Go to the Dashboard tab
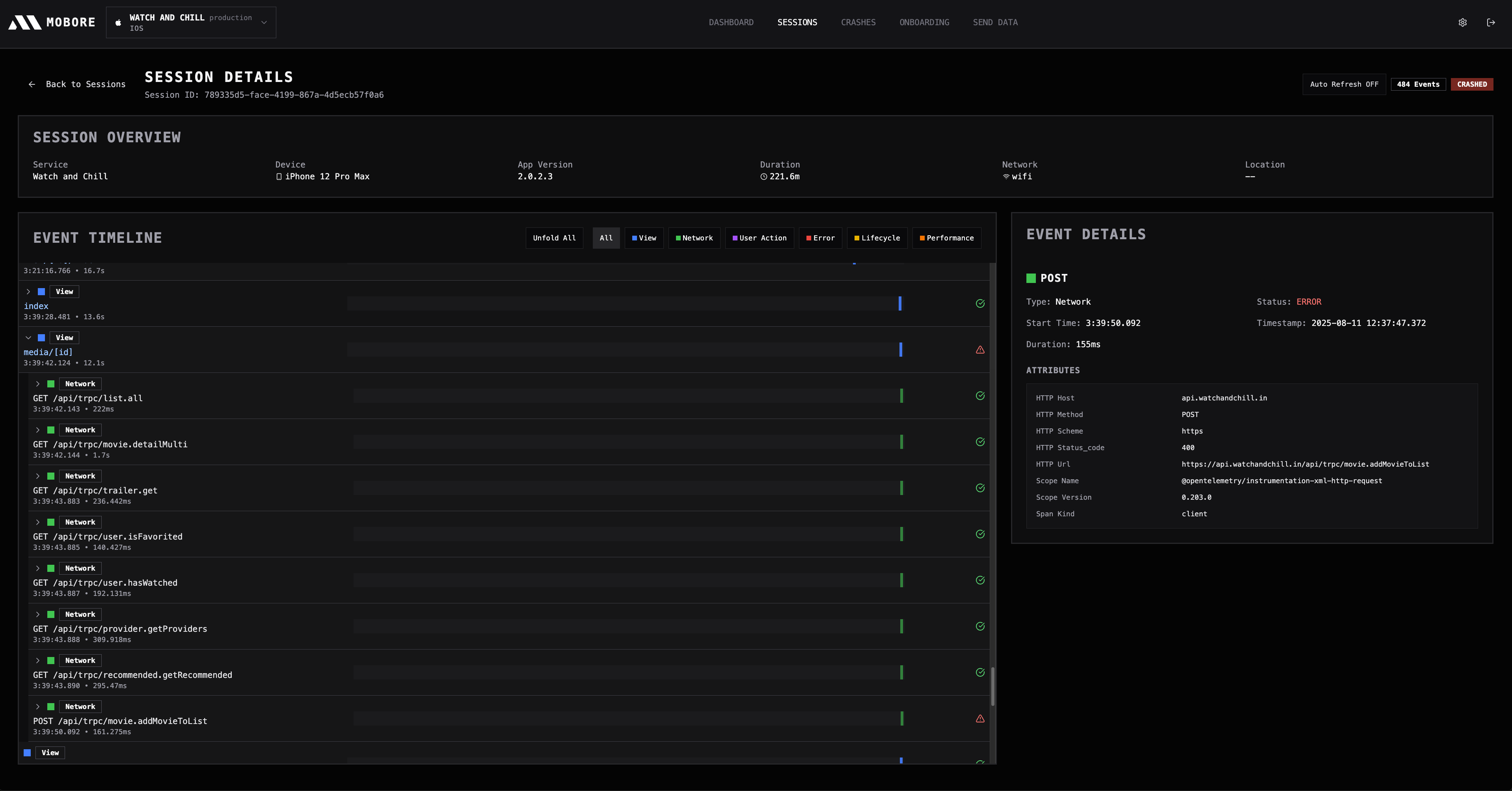 pos(731,22)
